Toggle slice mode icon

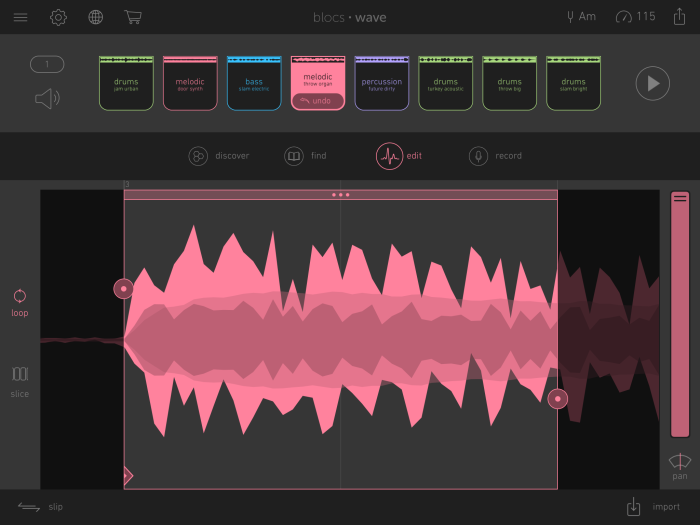coord(20,374)
